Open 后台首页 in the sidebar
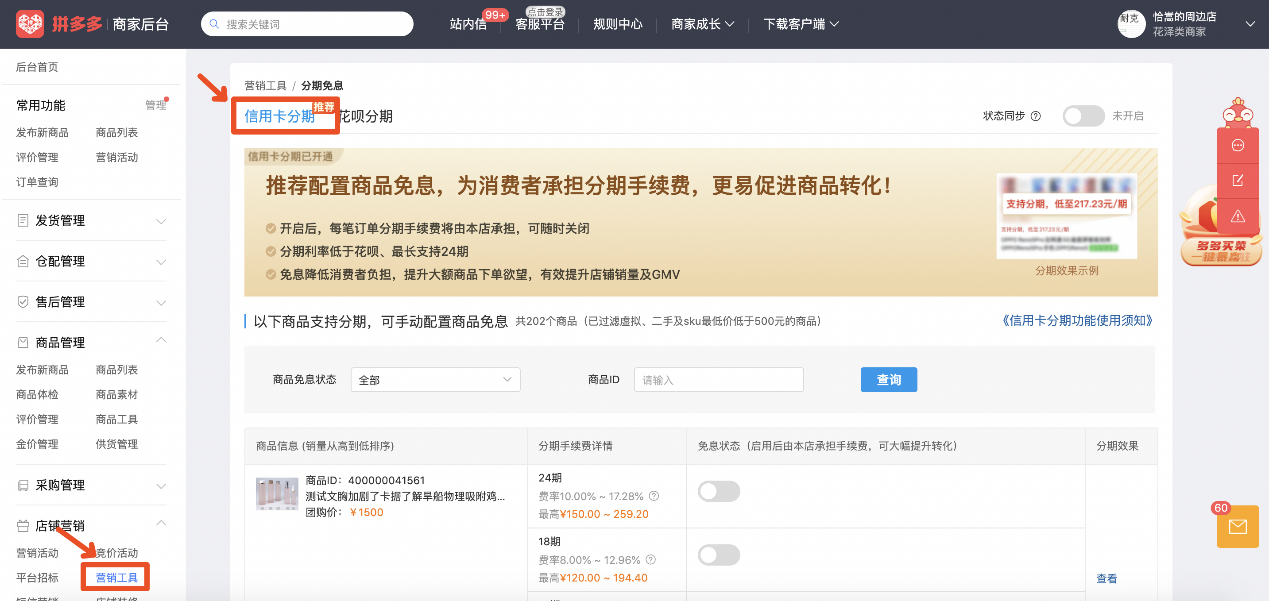This screenshot has height=601, width=1269. coord(37,67)
